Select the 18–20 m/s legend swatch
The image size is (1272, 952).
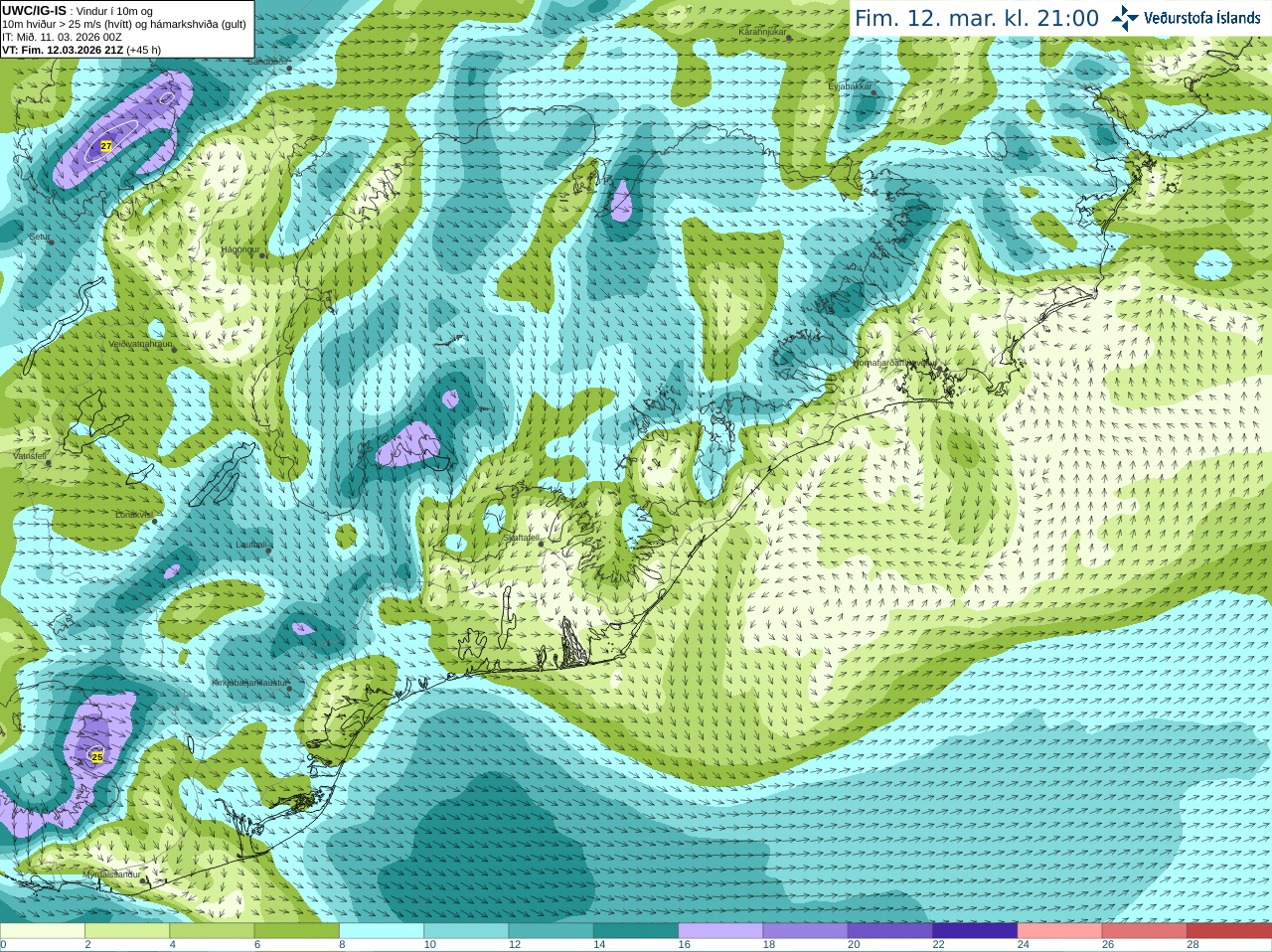click(x=805, y=931)
